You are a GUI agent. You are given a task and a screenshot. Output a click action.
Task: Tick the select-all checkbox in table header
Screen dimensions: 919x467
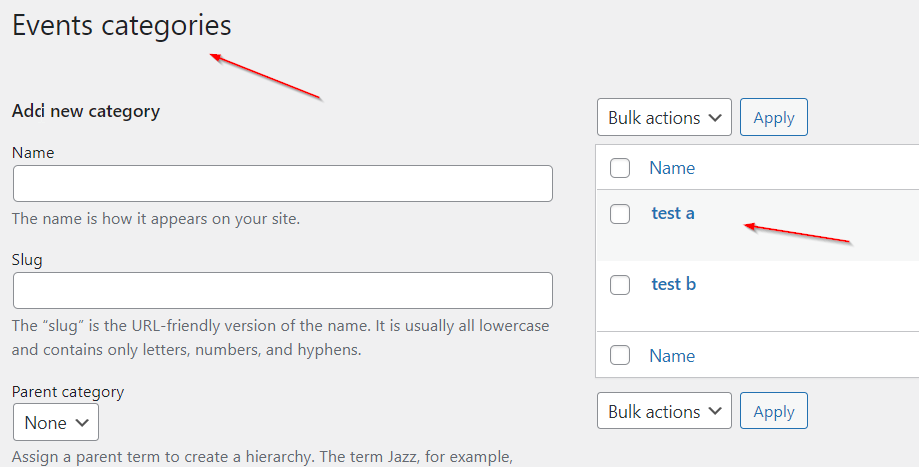(x=620, y=168)
